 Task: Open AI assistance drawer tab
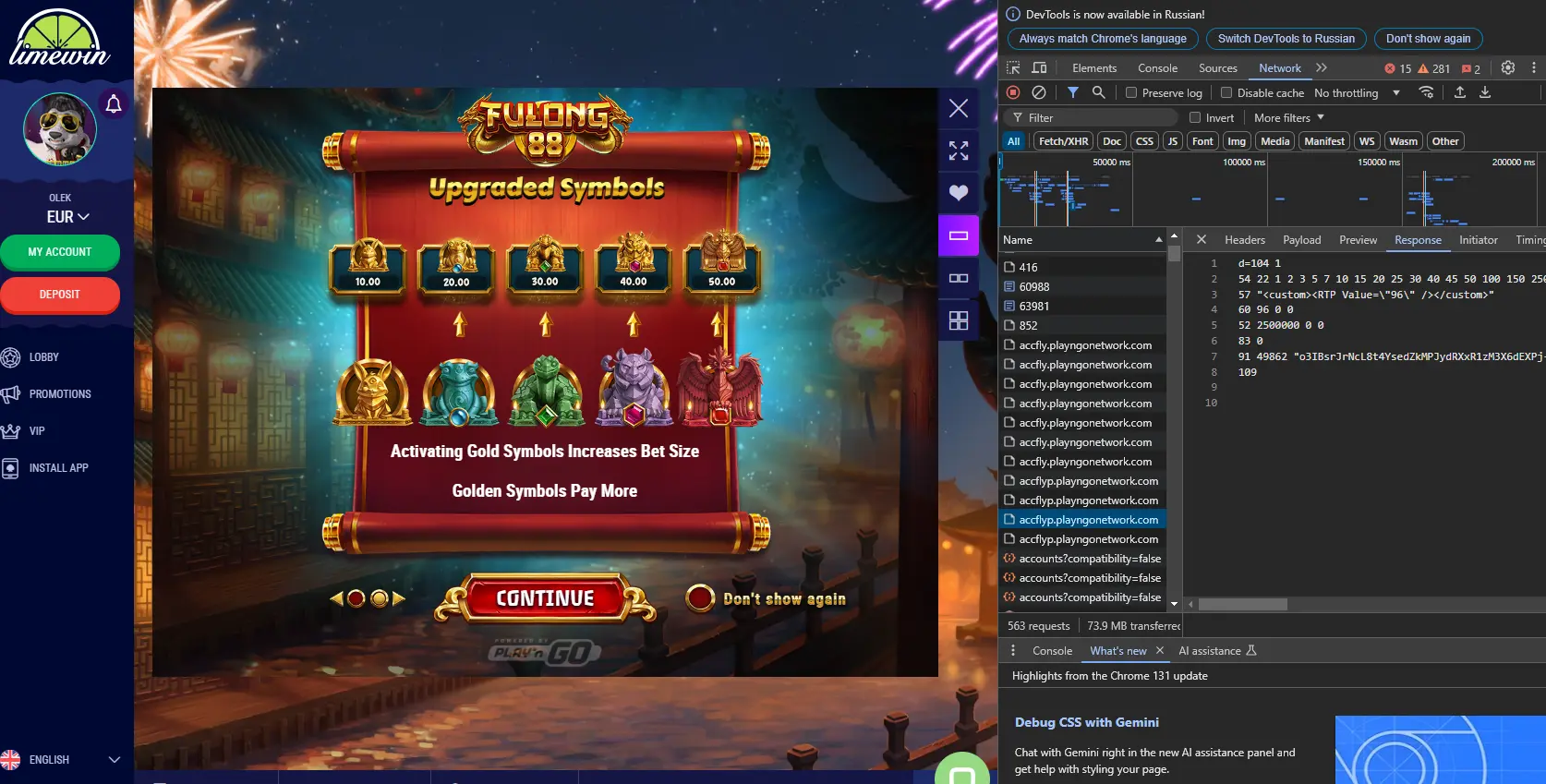pyautogui.click(x=1217, y=651)
